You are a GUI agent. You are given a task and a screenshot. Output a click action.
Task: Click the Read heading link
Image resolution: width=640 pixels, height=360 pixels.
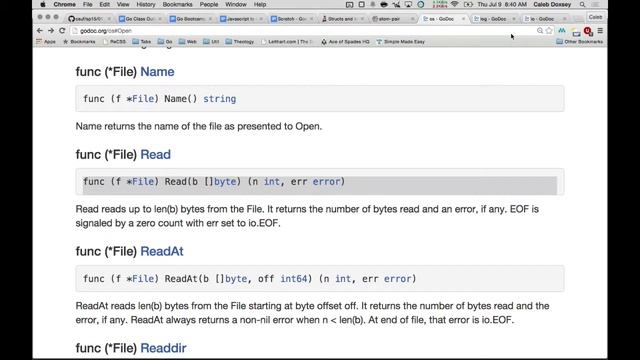tap(156, 155)
